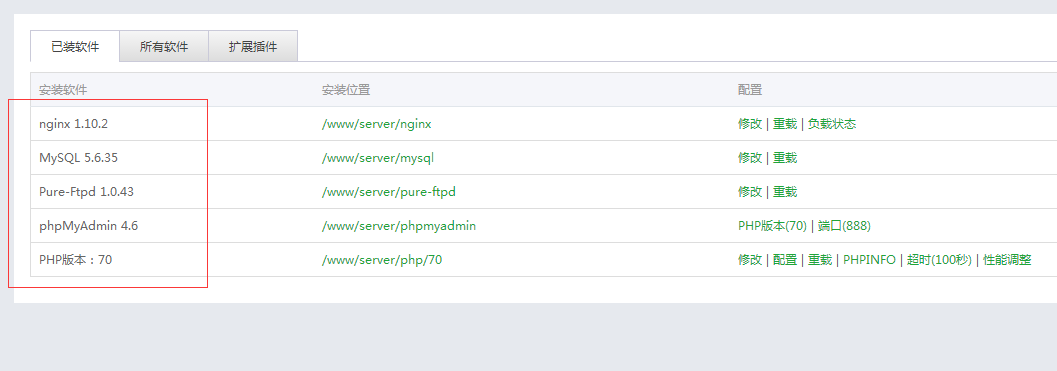Open path /www/server/php/70
The height and width of the screenshot is (371, 1057).
[382, 260]
